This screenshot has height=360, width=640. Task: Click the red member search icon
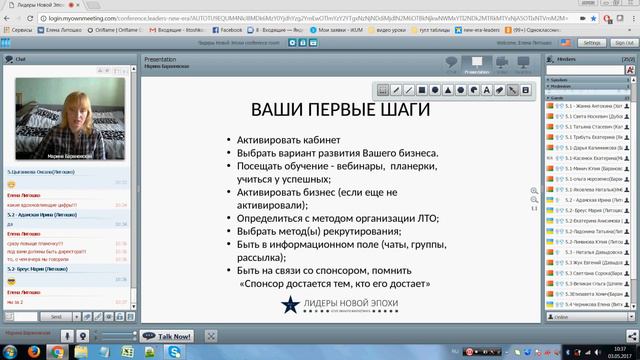pos(630,70)
